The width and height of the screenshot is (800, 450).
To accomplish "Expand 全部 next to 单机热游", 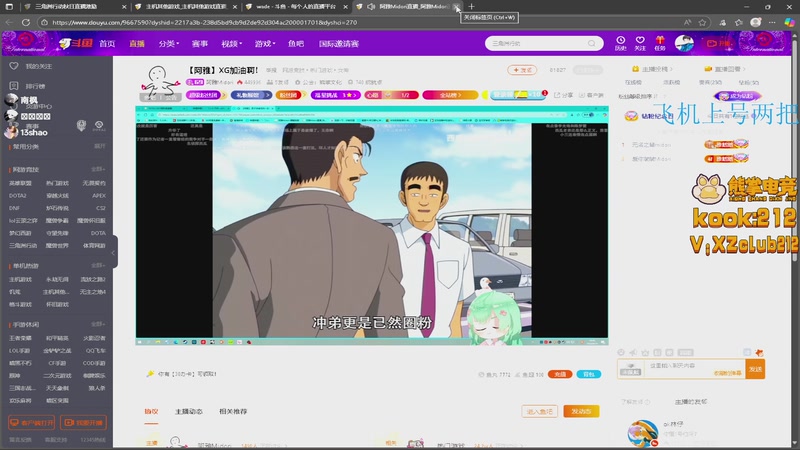I will (x=98, y=265).
